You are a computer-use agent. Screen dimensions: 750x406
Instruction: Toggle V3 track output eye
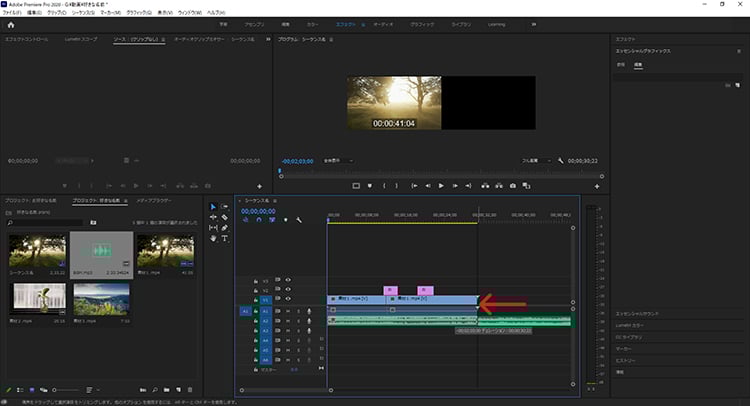pyautogui.click(x=288, y=280)
